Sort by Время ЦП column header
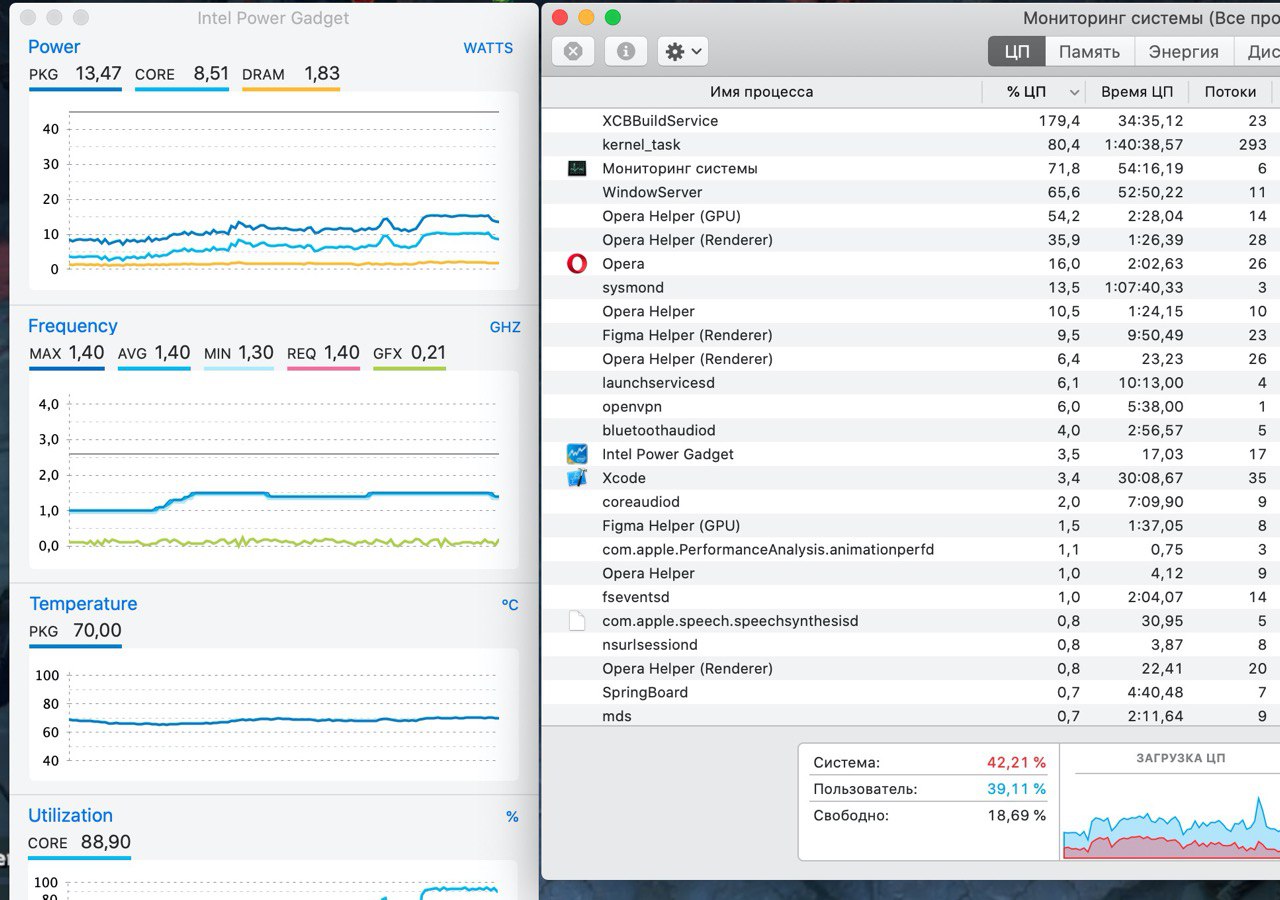1280x900 pixels. [1137, 92]
